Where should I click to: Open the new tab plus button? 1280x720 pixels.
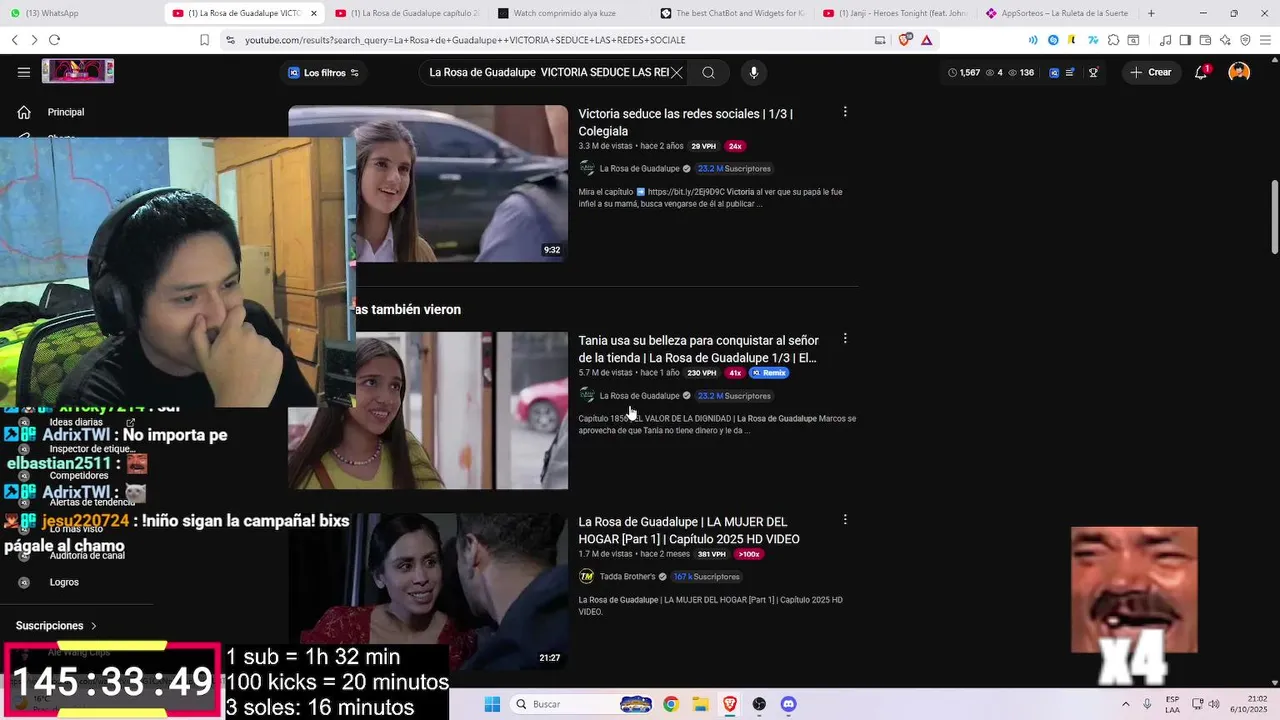1151,13
